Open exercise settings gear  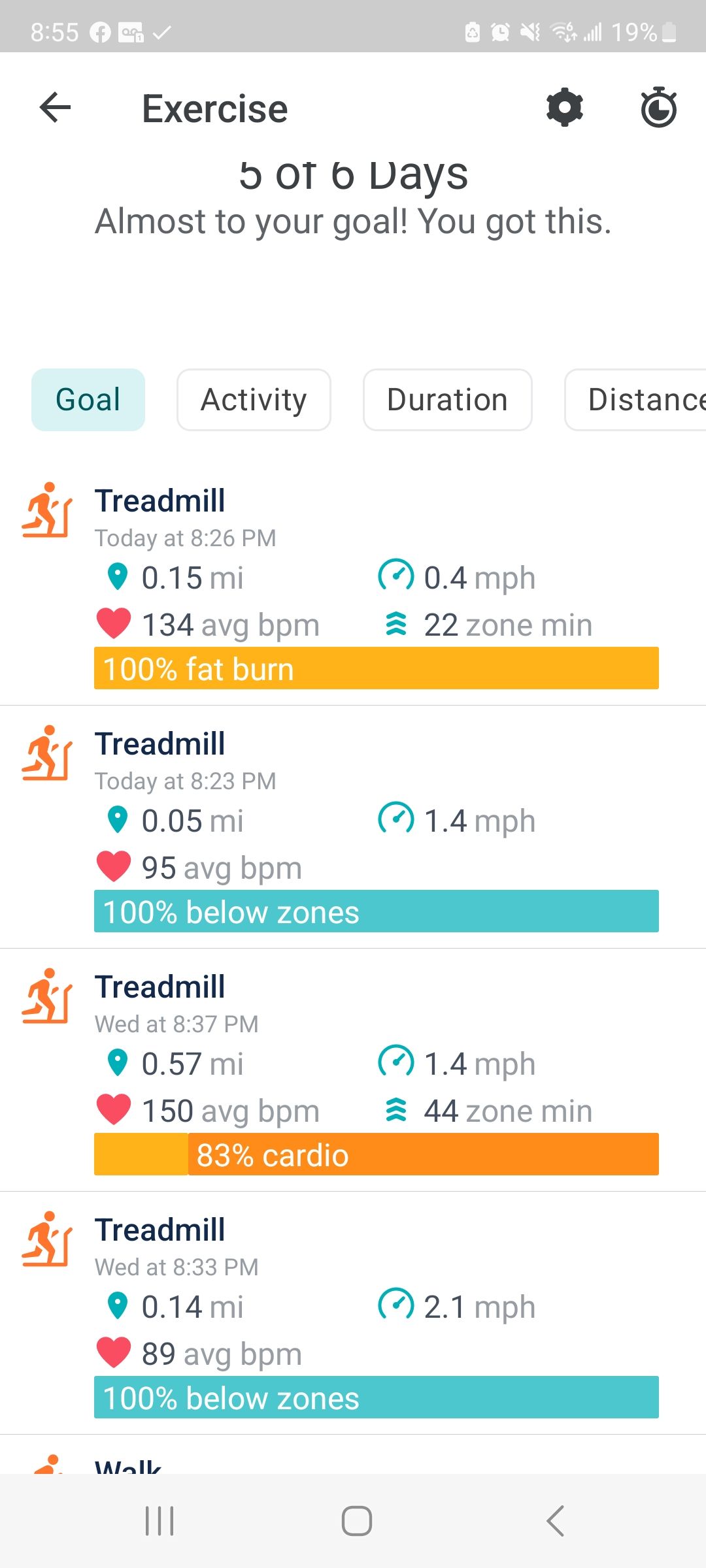[564, 108]
